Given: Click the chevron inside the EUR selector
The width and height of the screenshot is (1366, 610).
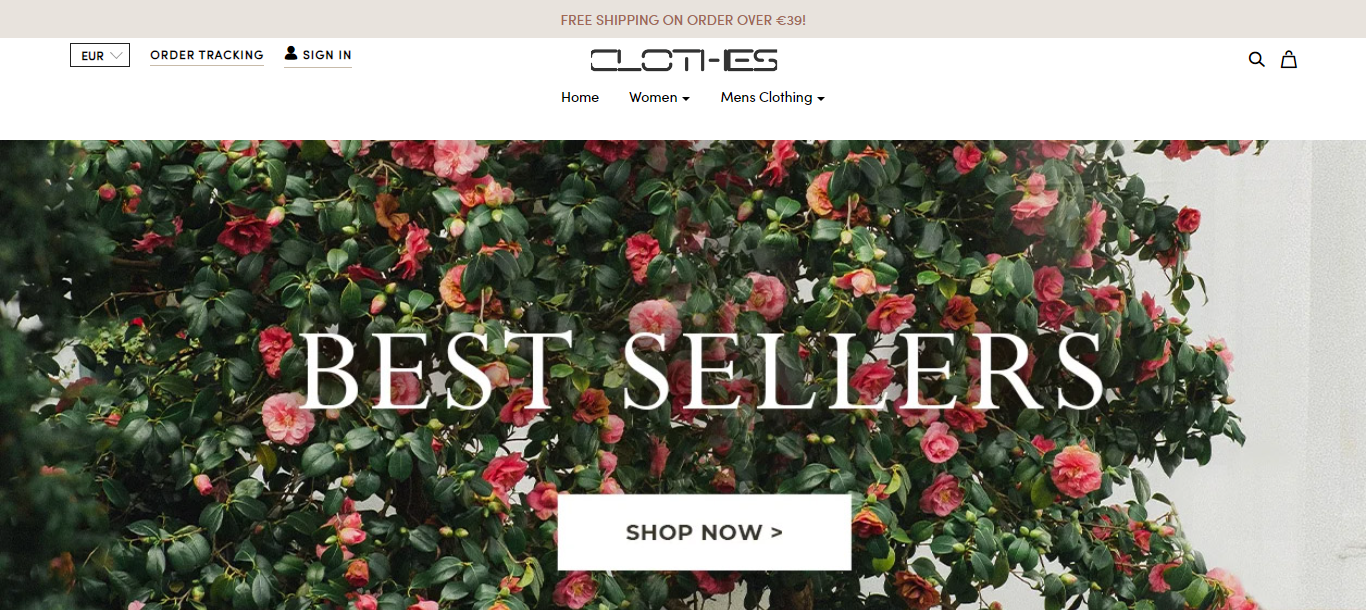Looking at the screenshot, I should tap(117, 56).
